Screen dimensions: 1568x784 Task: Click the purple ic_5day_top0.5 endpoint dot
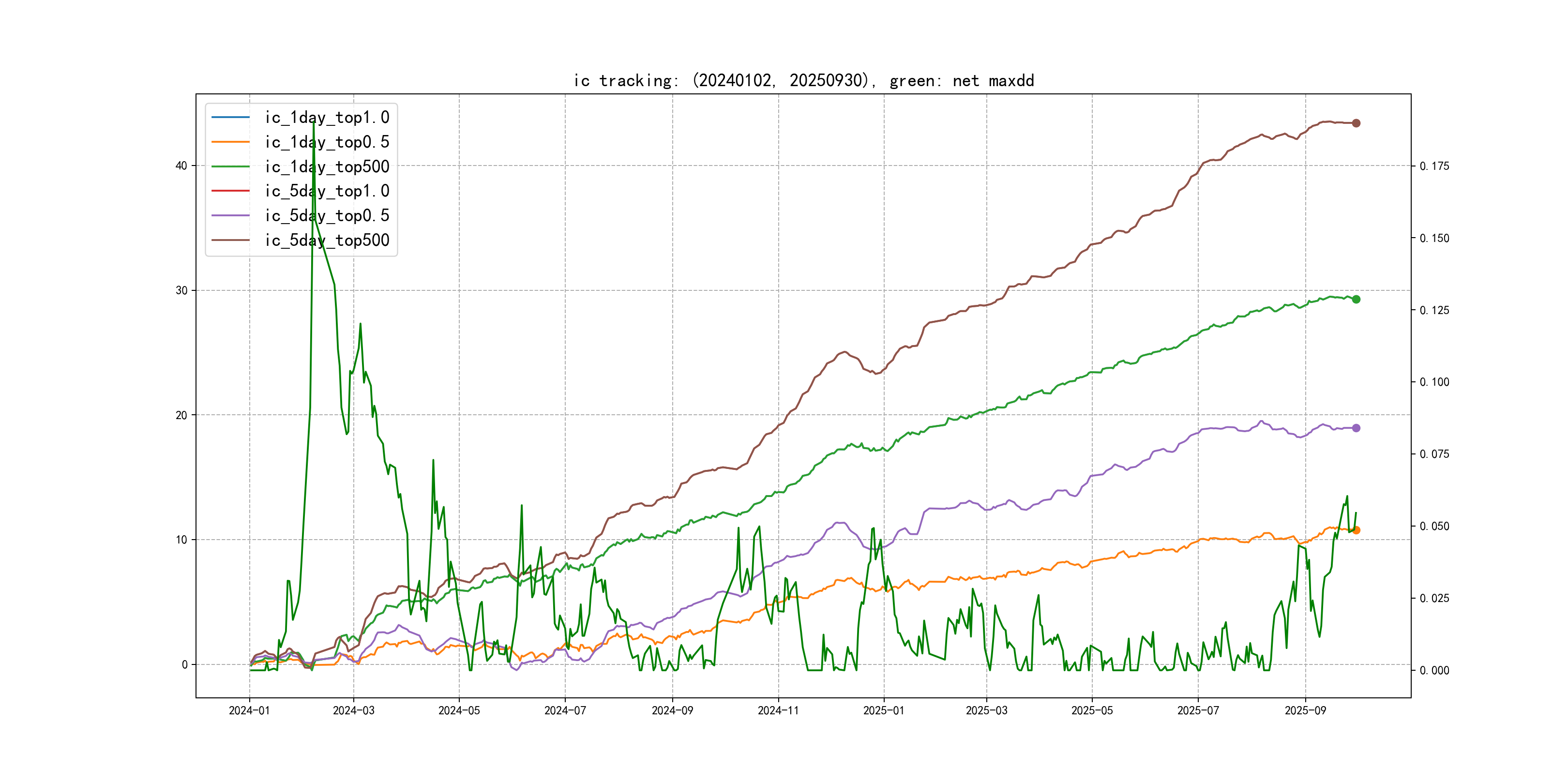pos(1356,428)
